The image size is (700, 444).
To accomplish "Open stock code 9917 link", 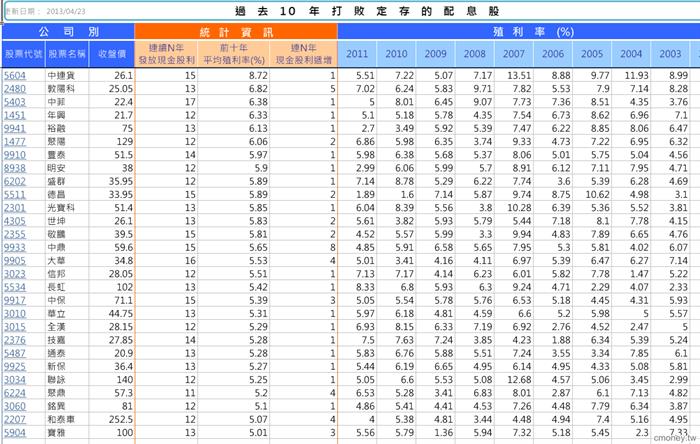I will point(15,300).
